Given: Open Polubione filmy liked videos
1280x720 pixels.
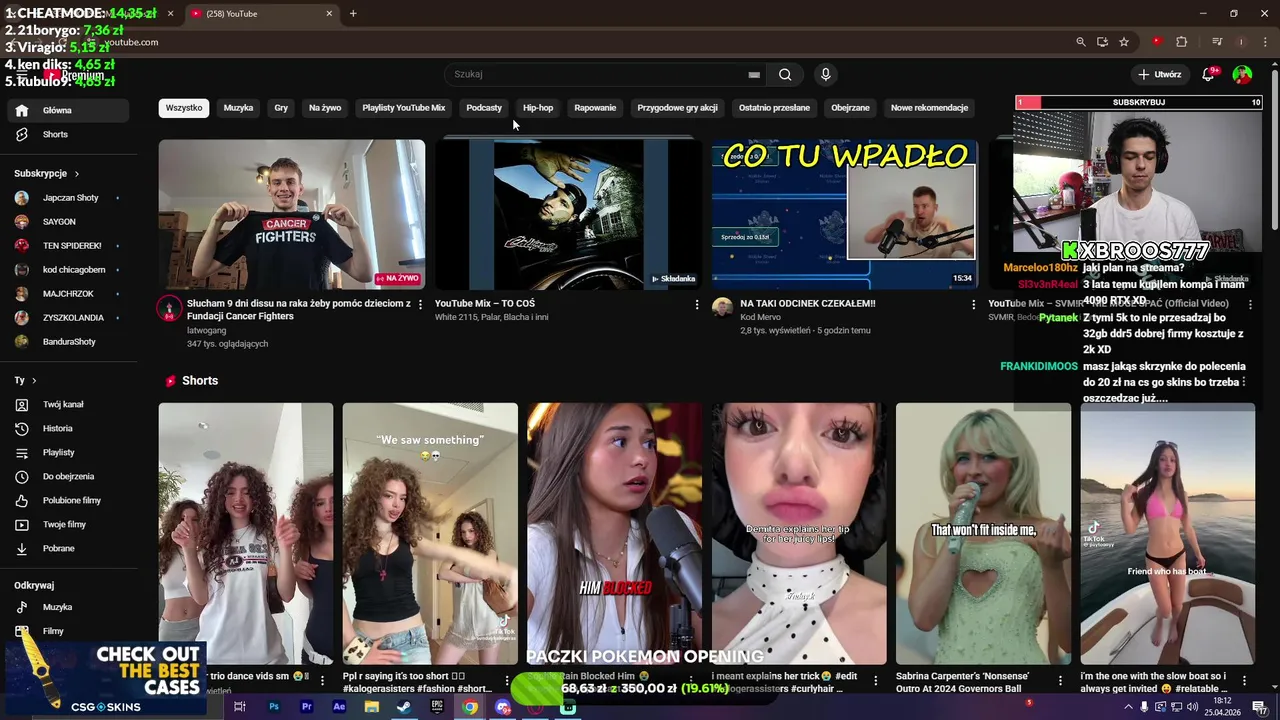Looking at the screenshot, I should click(x=68, y=500).
